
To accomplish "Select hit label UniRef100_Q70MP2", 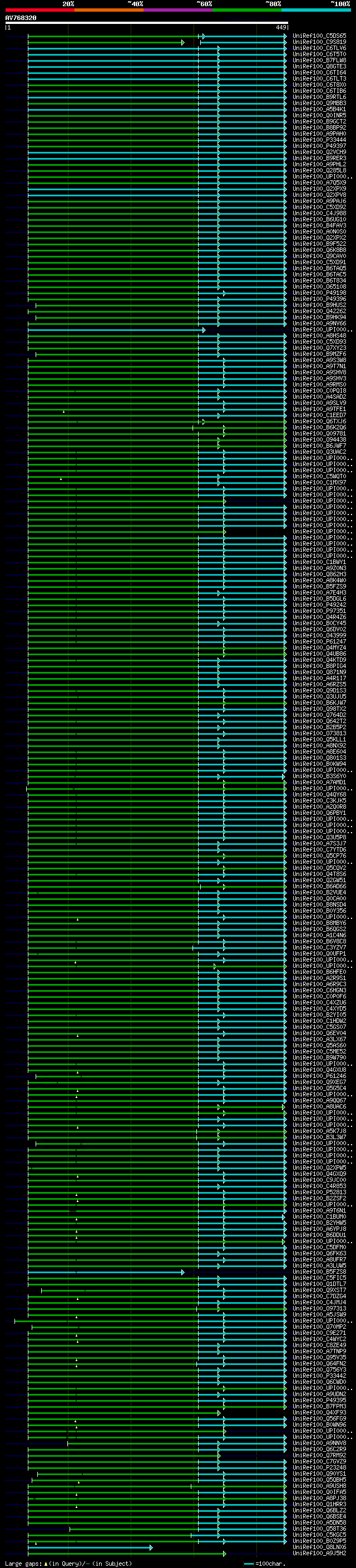I will tap(319, 1327).
